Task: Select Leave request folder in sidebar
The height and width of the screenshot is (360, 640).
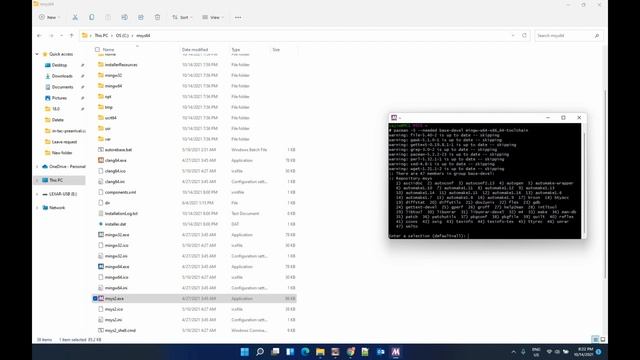Action: 64,142
